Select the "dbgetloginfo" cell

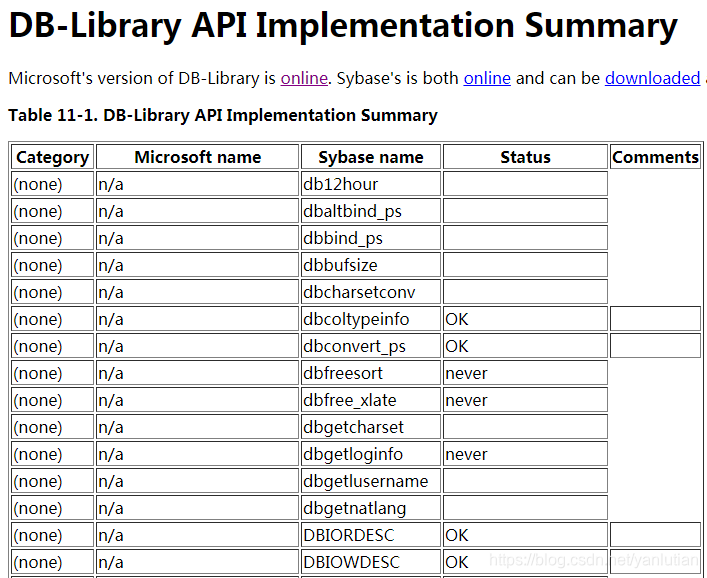pyautogui.click(x=371, y=454)
